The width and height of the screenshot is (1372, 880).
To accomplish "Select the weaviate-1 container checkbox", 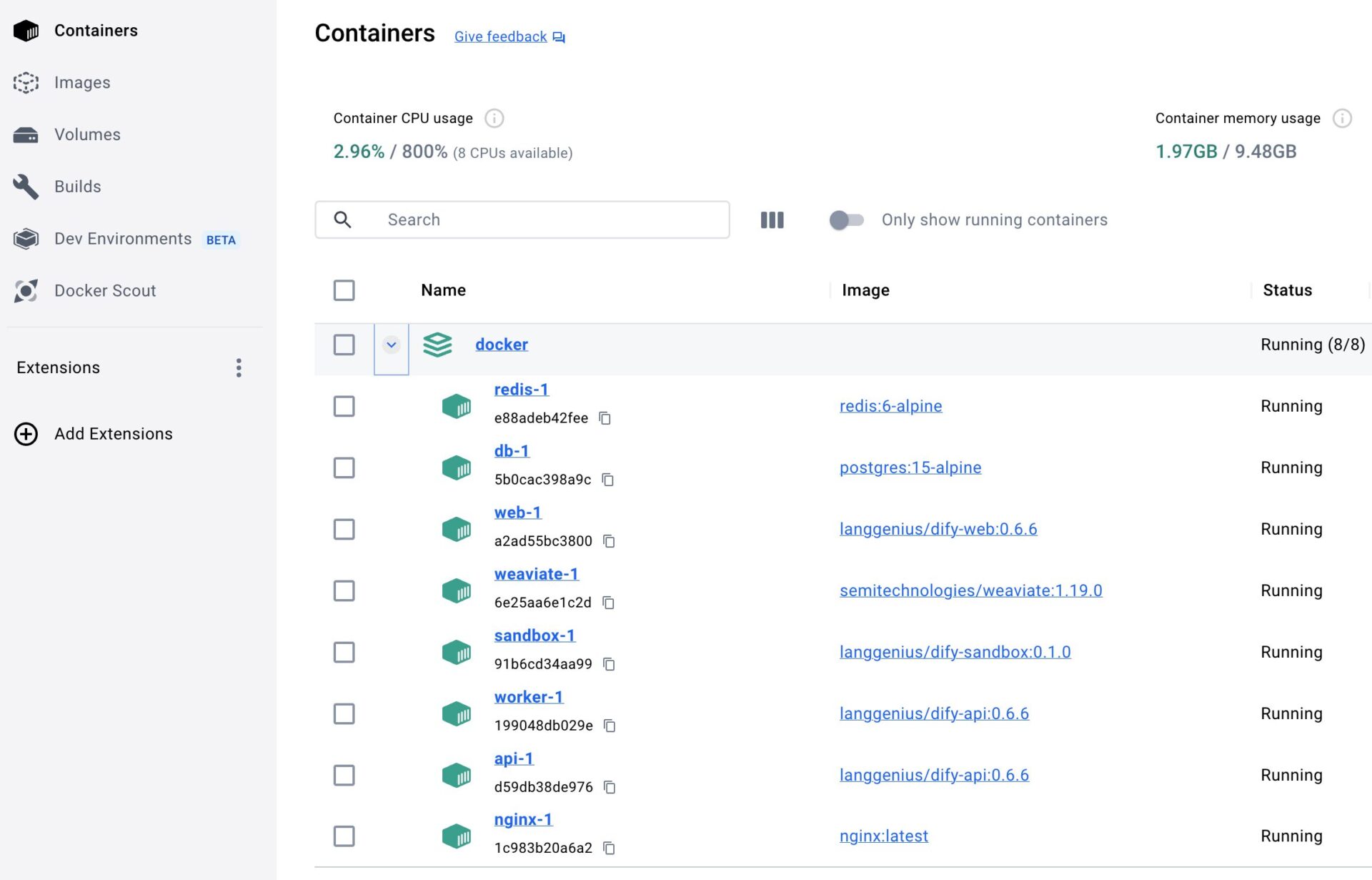I will (x=344, y=590).
